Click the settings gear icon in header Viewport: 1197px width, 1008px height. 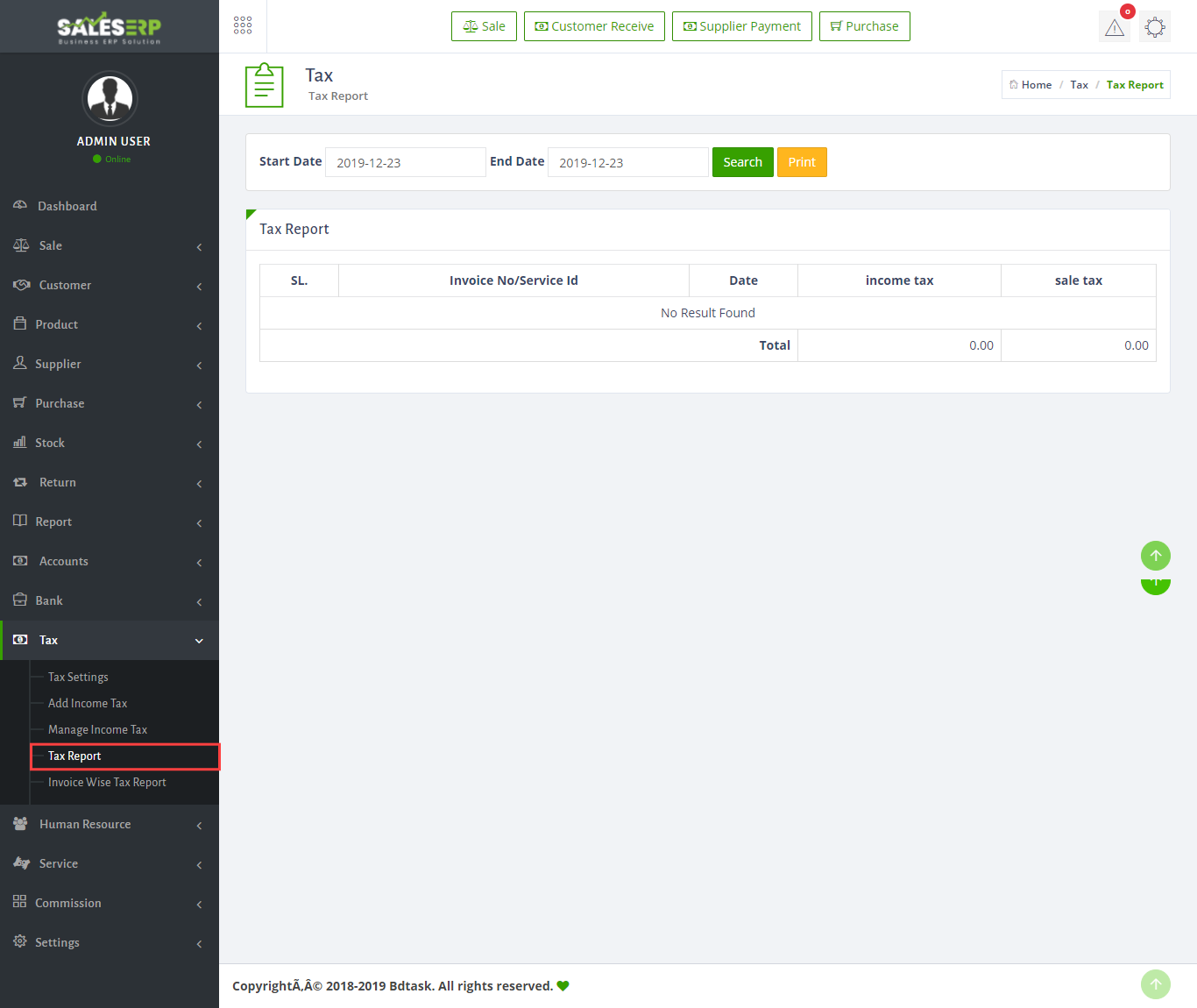point(1155,27)
